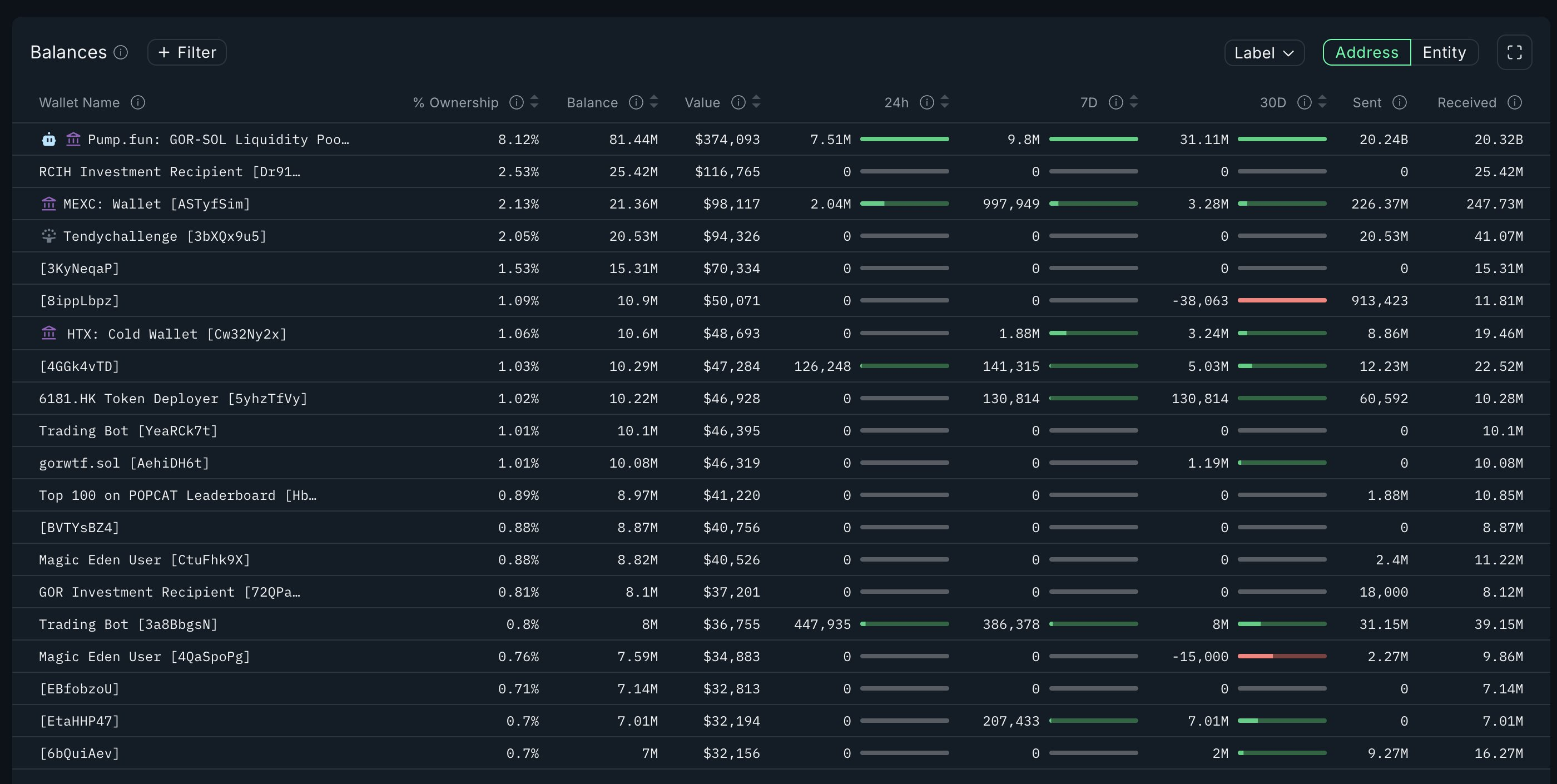Click Wallet Name column info icon

tap(138, 103)
